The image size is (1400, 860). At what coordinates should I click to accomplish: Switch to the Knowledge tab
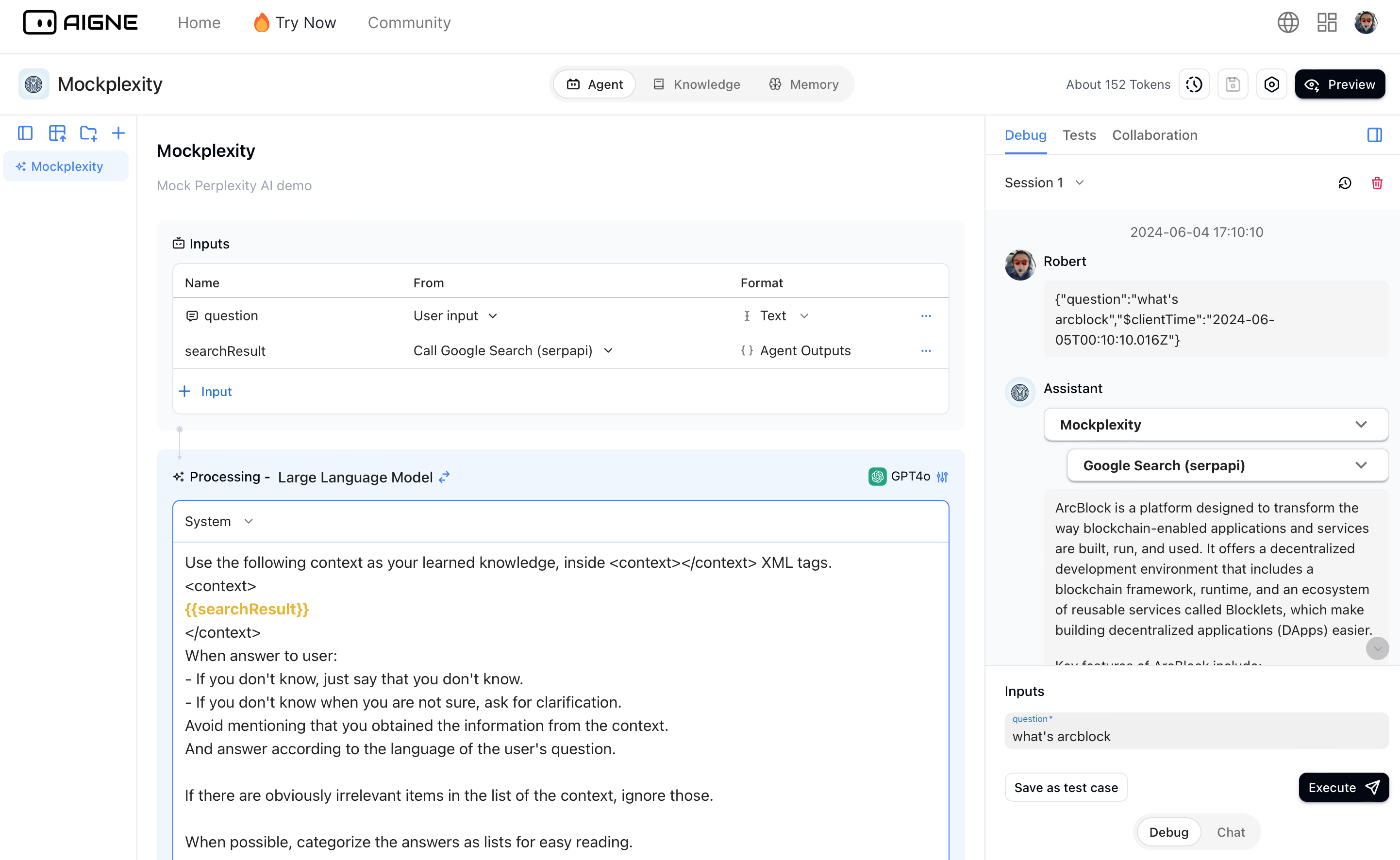coord(697,84)
